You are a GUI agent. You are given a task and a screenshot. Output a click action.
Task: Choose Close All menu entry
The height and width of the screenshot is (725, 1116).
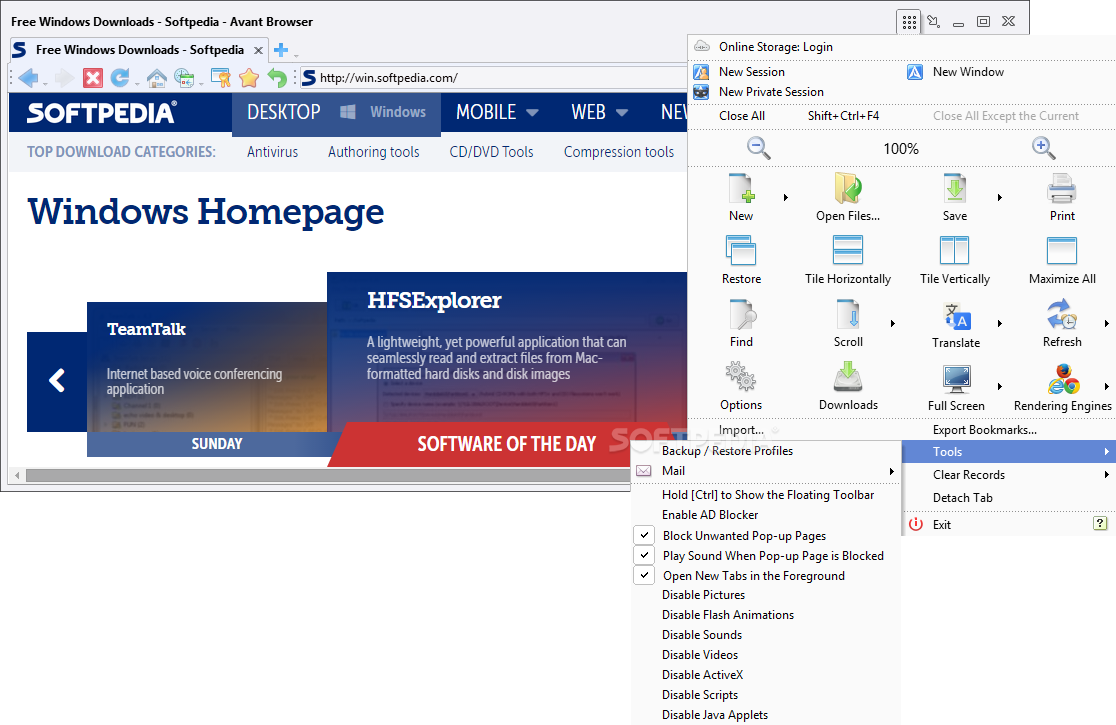tap(742, 116)
